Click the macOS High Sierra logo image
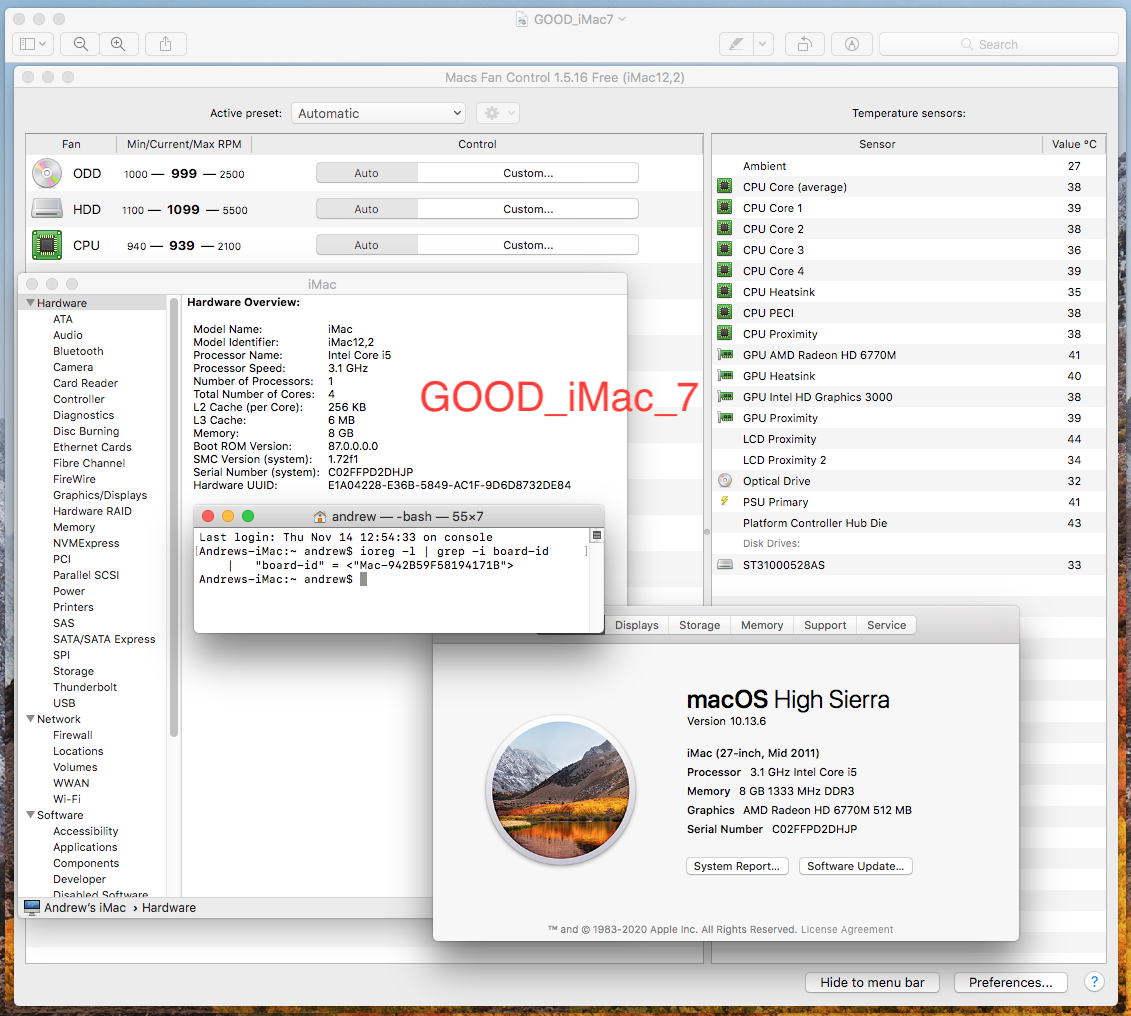1131x1016 pixels. click(560, 790)
